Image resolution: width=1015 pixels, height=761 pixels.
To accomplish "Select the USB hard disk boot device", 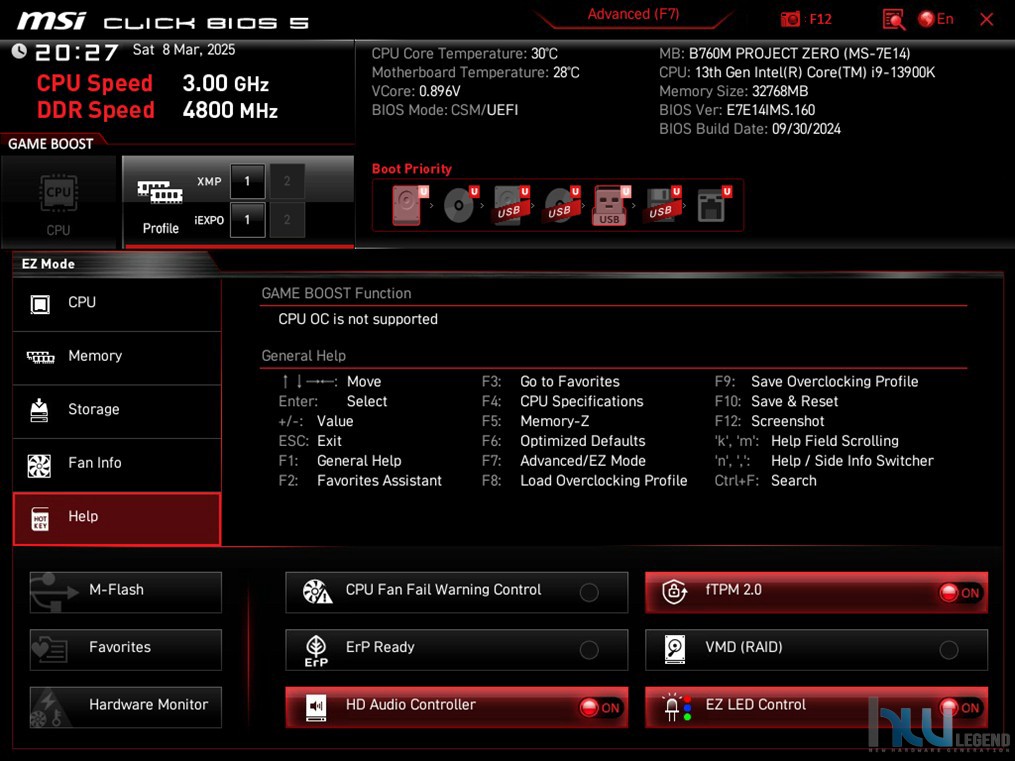I will point(511,204).
